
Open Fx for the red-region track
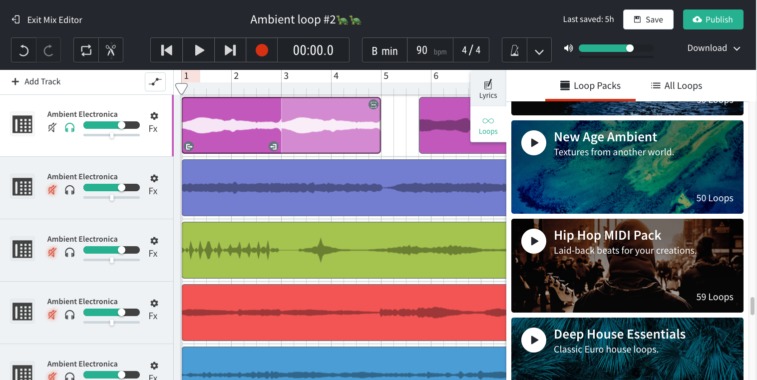coord(153,316)
